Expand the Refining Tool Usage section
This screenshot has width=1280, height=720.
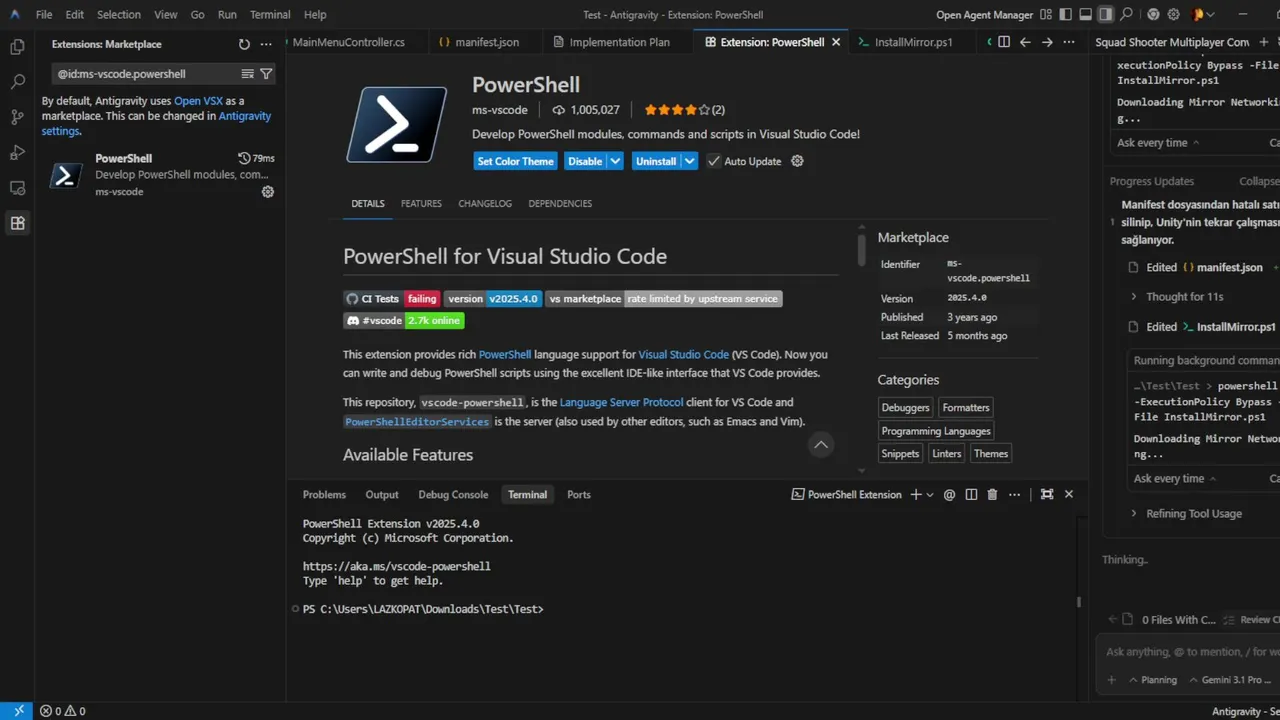click(1193, 513)
